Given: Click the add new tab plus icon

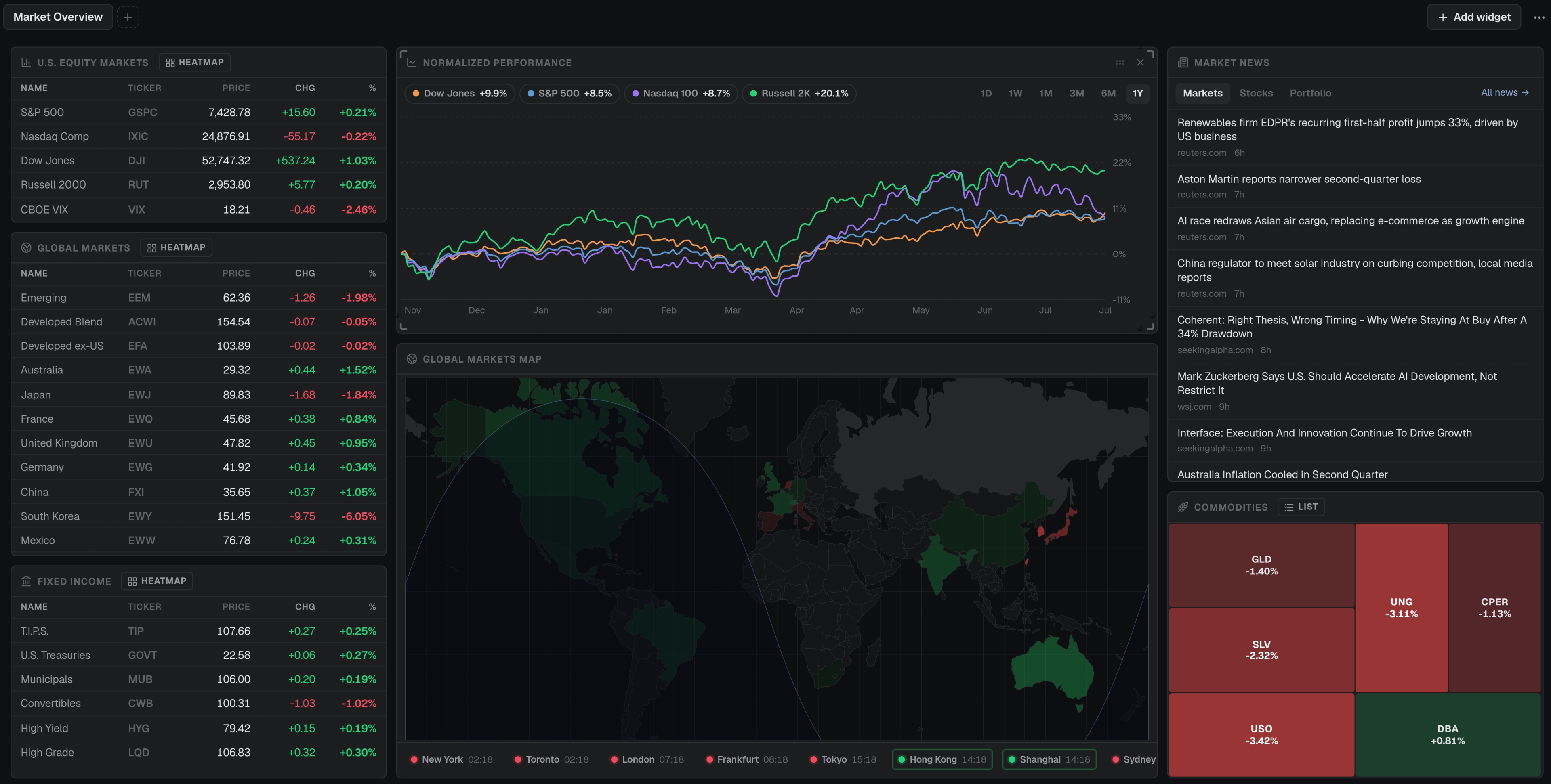Looking at the screenshot, I should [x=128, y=17].
